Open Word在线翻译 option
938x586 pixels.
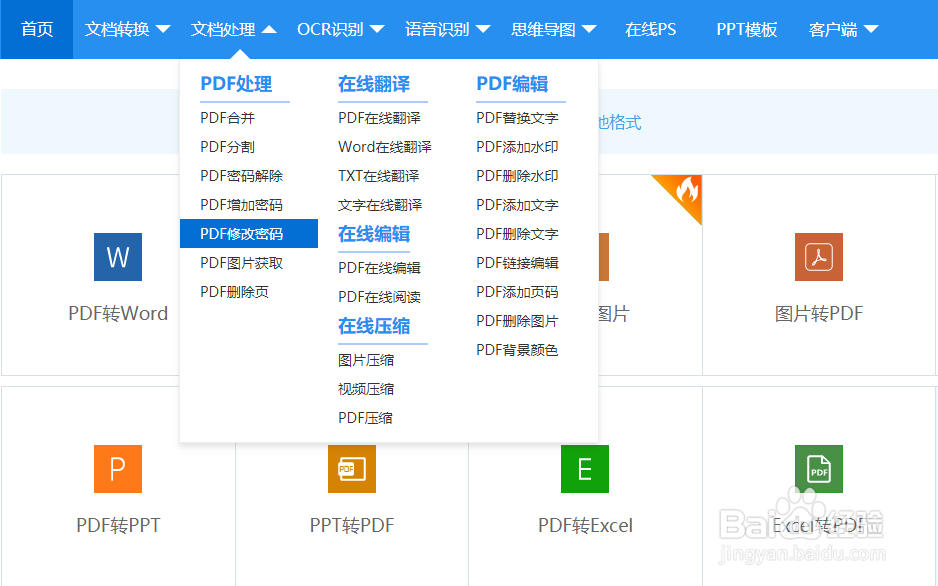(x=385, y=146)
